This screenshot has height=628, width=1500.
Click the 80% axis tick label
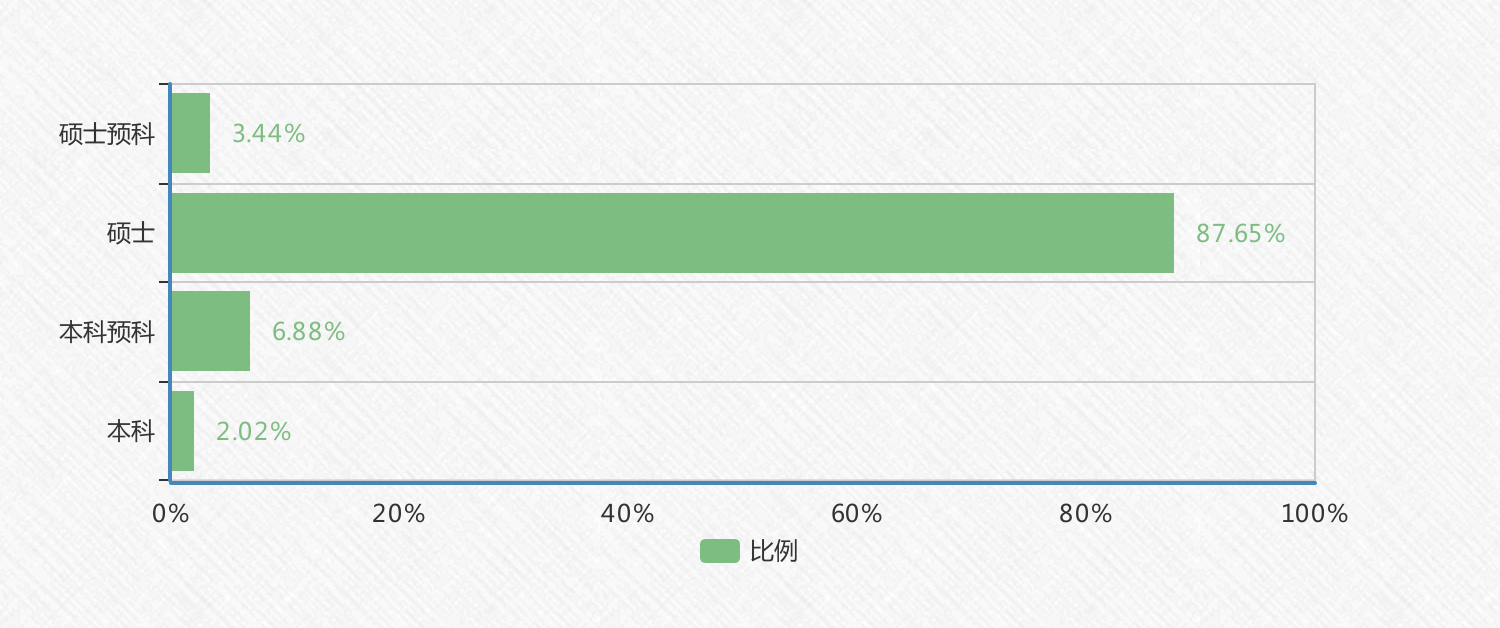point(1086,514)
